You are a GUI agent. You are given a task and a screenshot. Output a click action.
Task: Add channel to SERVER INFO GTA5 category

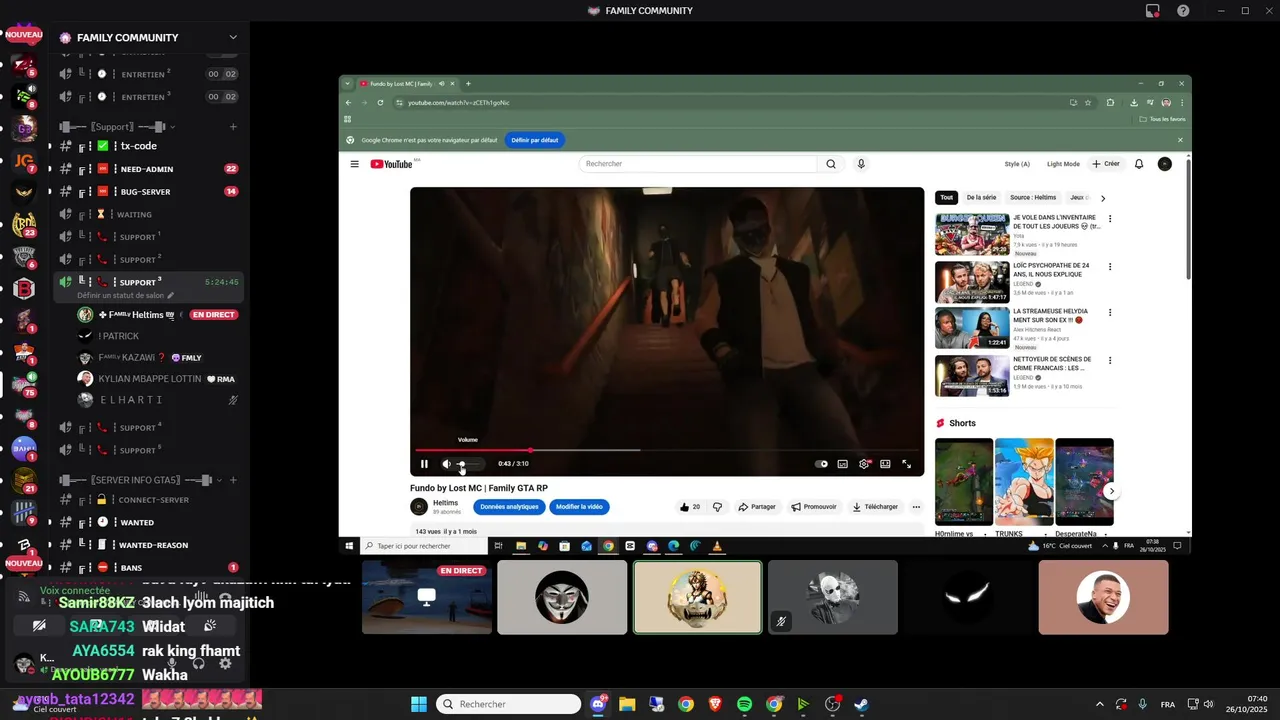point(233,480)
